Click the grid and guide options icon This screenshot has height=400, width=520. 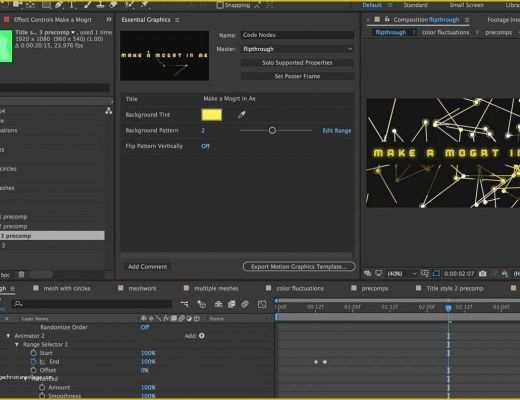point(425,274)
